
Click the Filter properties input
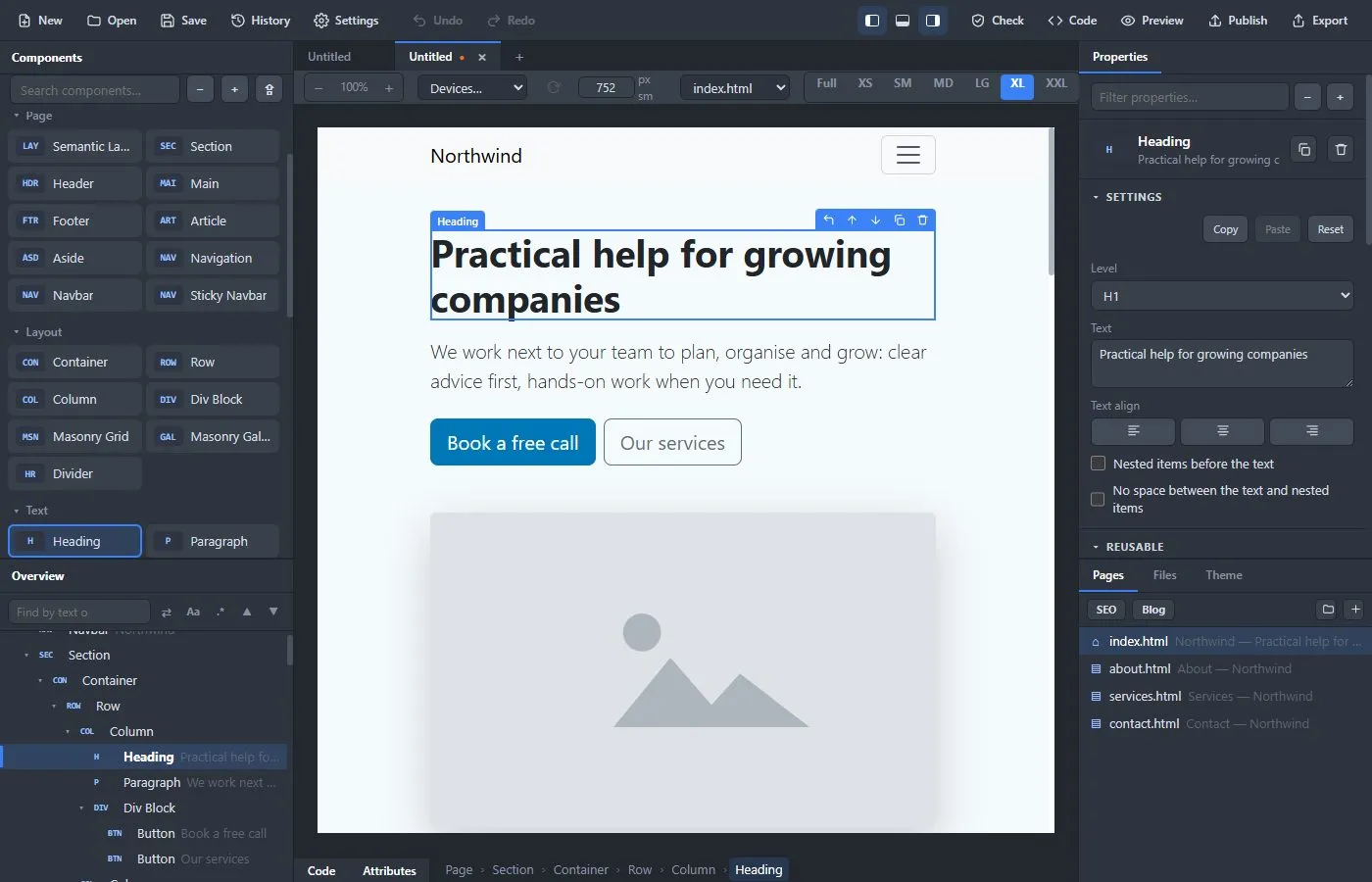click(1190, 97)
